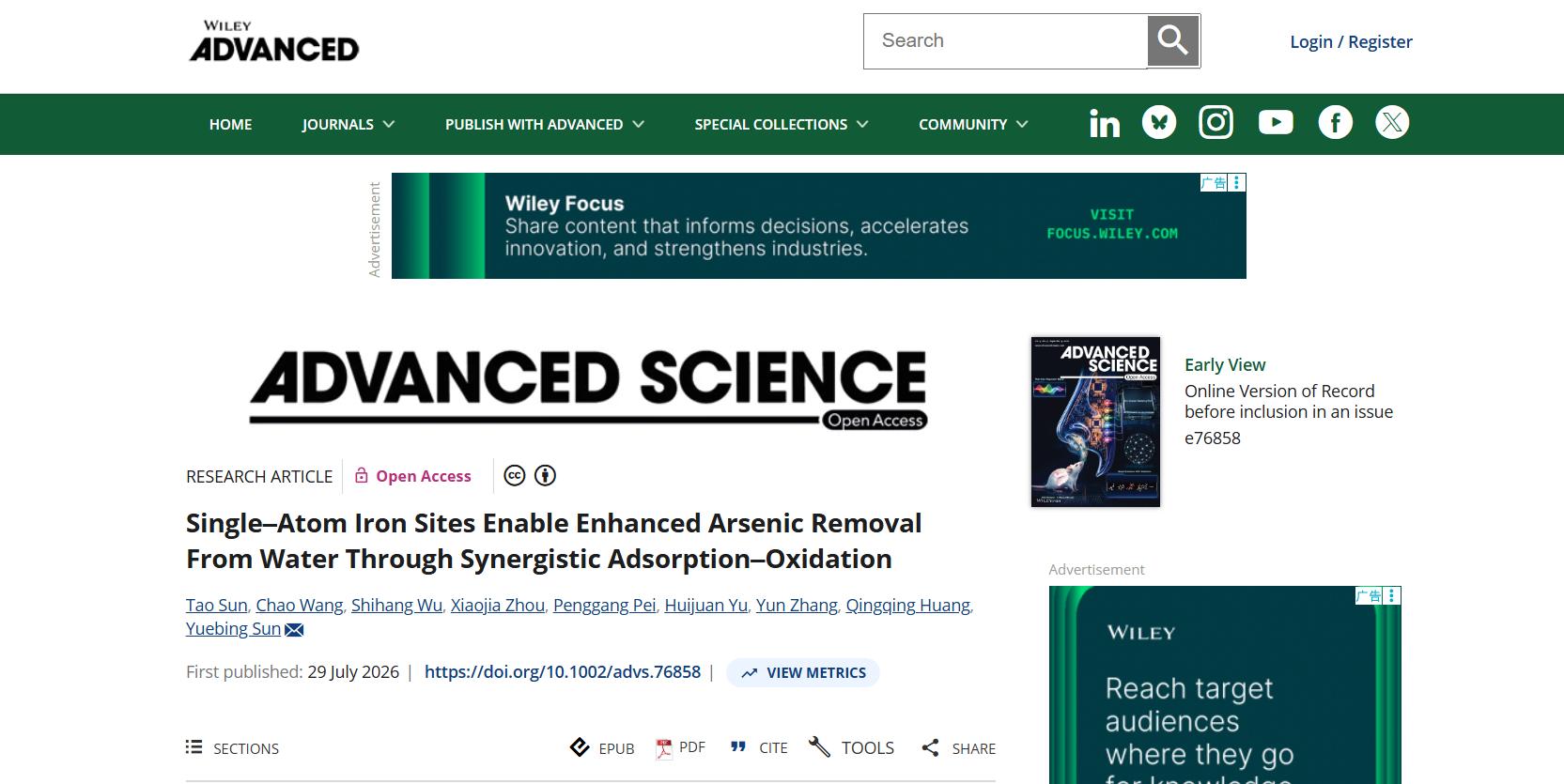
Task: Click the envelope icon beside Yuebing Sun
Action: pyautogui.click(x=294, y=630)
